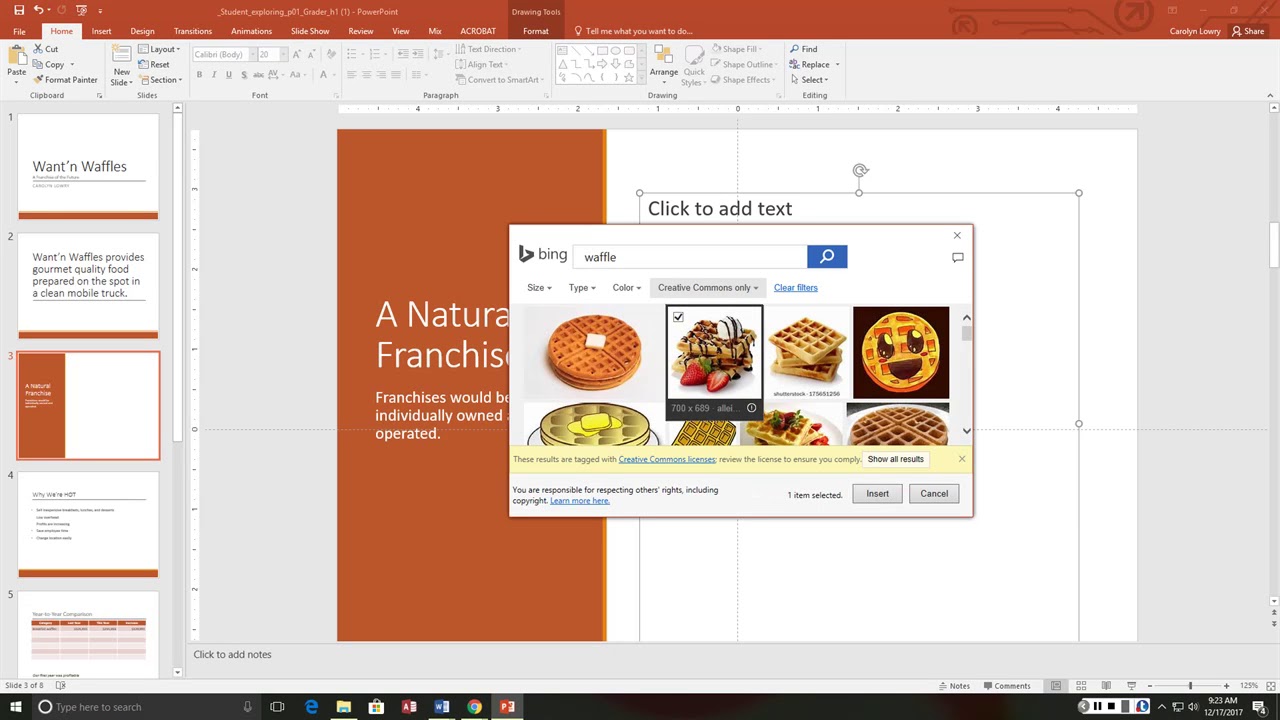Click the Cancel button in dialog
The image size is (1280, 720).
click(x=934, y=494)
